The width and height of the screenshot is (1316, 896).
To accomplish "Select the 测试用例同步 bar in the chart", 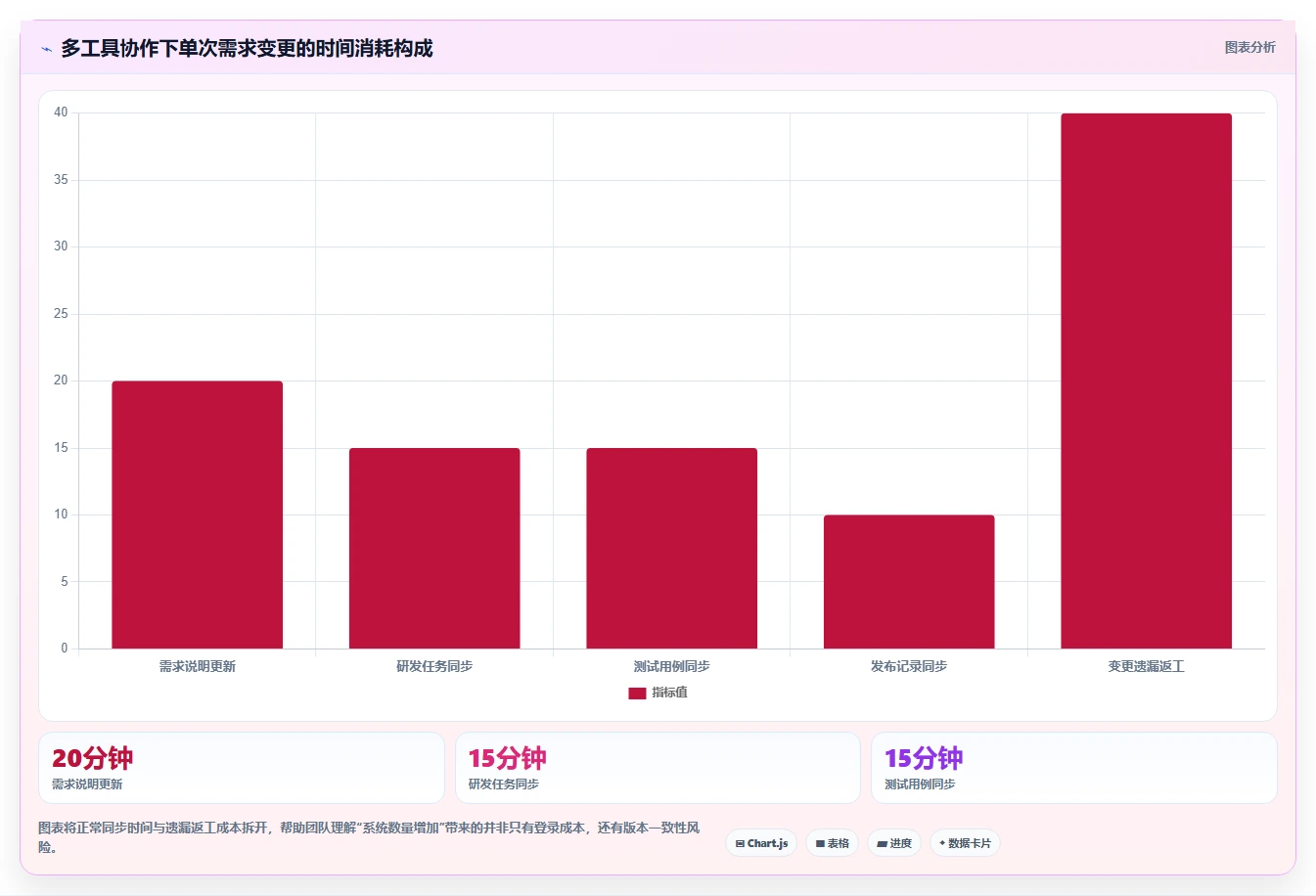I will pos(671,548).
